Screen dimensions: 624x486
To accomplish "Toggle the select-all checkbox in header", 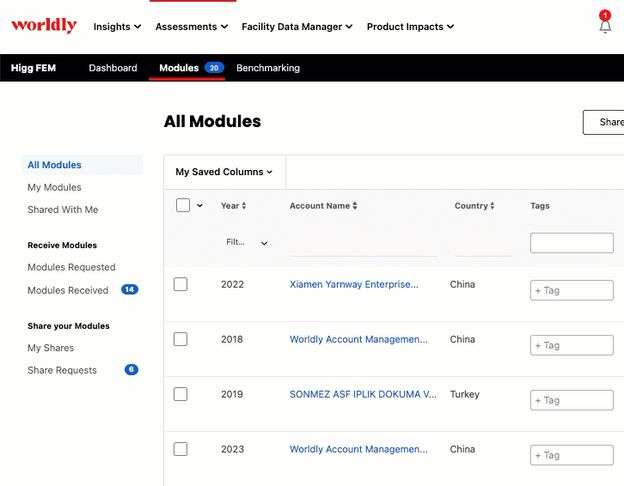I will 183,205.
